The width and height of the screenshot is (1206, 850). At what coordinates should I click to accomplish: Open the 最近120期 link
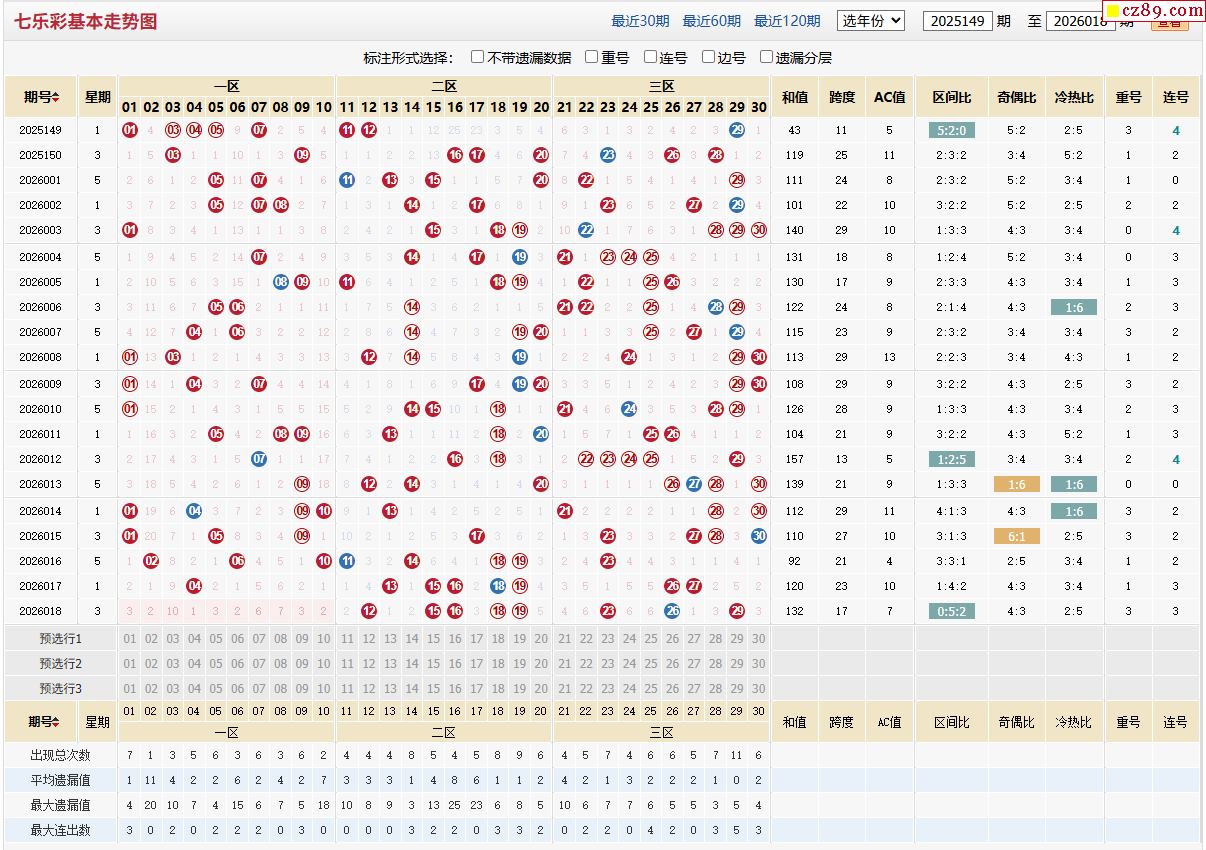pyautogui.click(x=787, y=21)
